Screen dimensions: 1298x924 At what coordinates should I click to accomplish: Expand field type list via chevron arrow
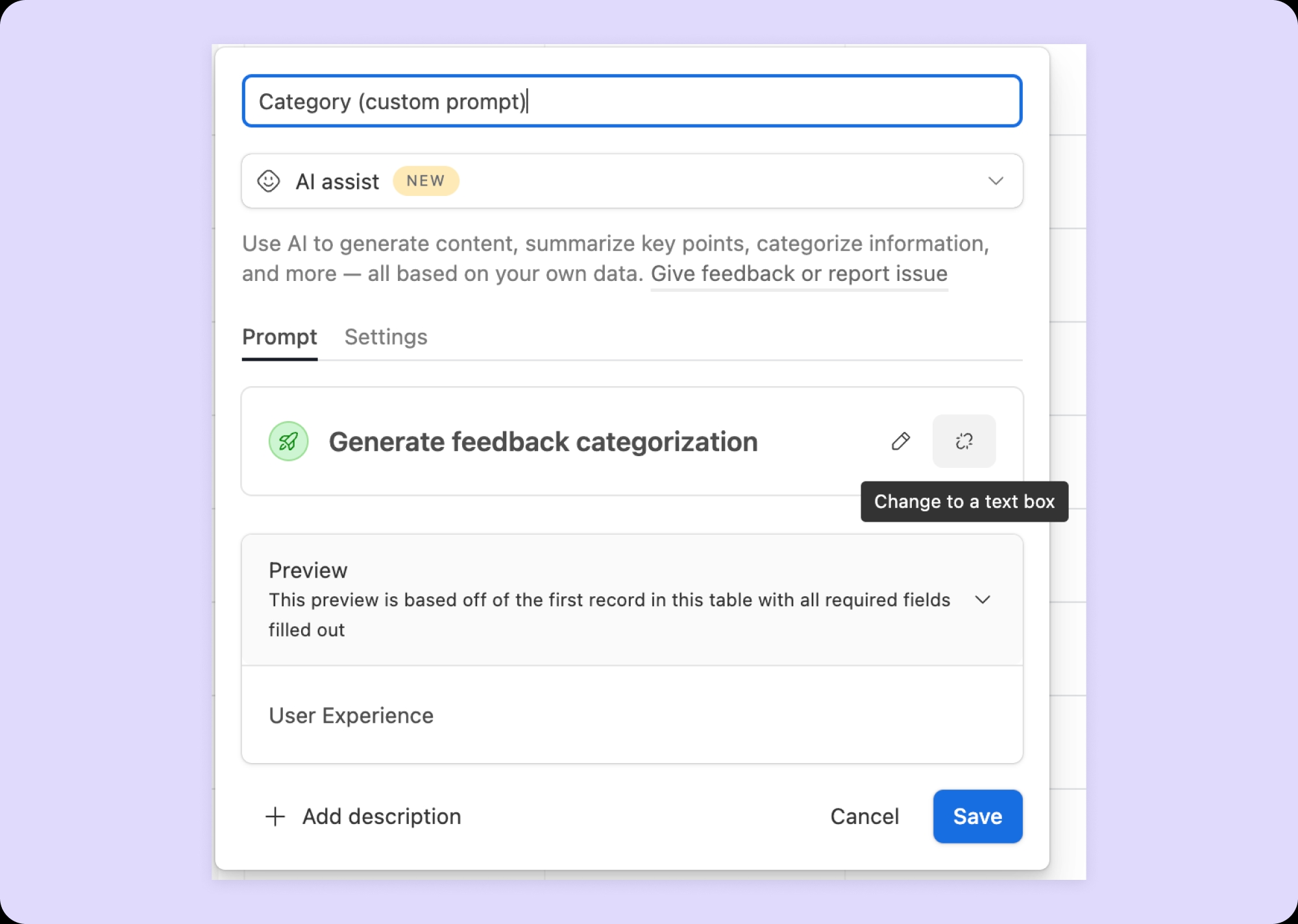click(996, 181)
